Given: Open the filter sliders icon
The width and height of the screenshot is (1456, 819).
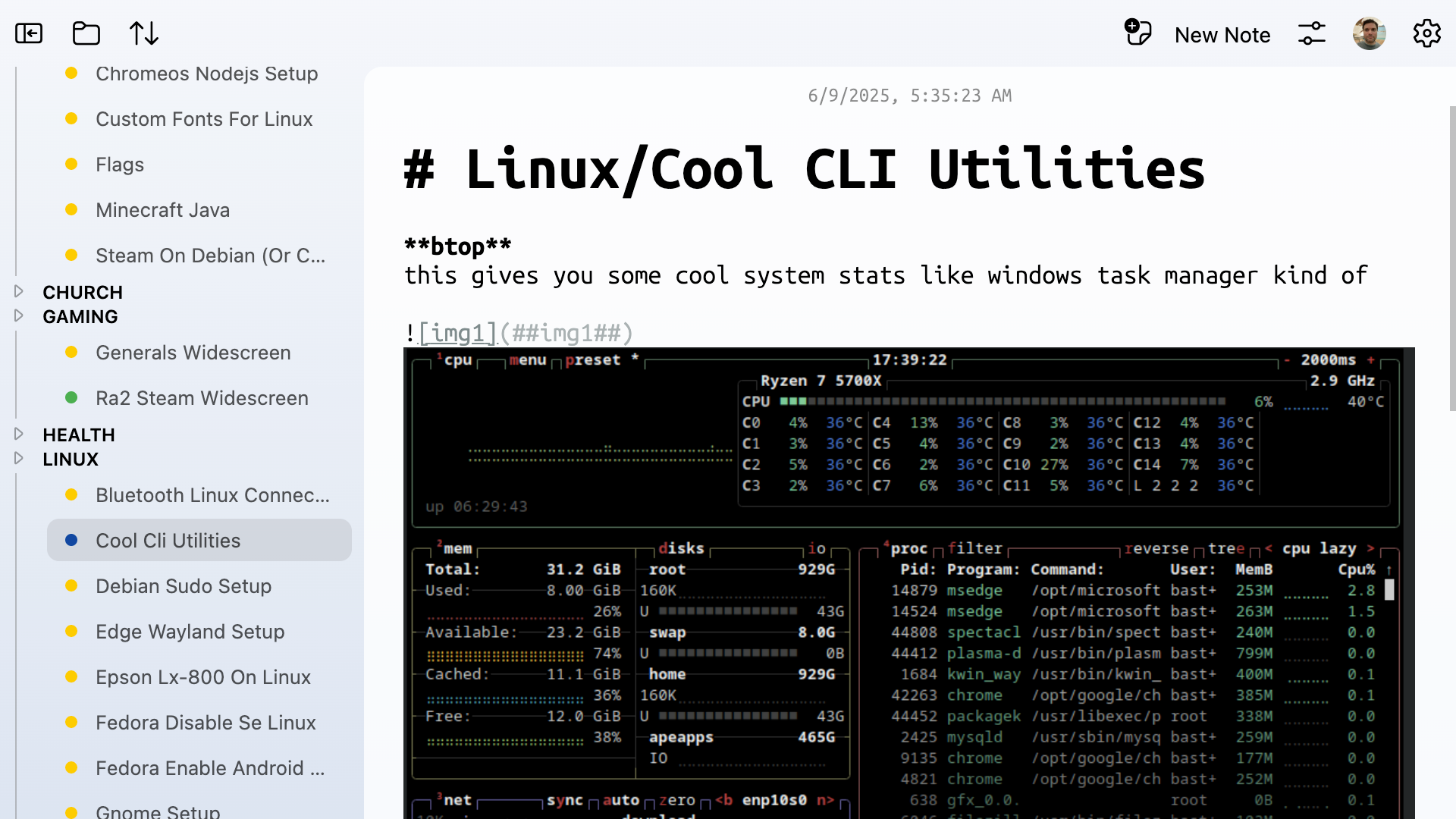Looking at the screenshot, I should click(1311, 33).
